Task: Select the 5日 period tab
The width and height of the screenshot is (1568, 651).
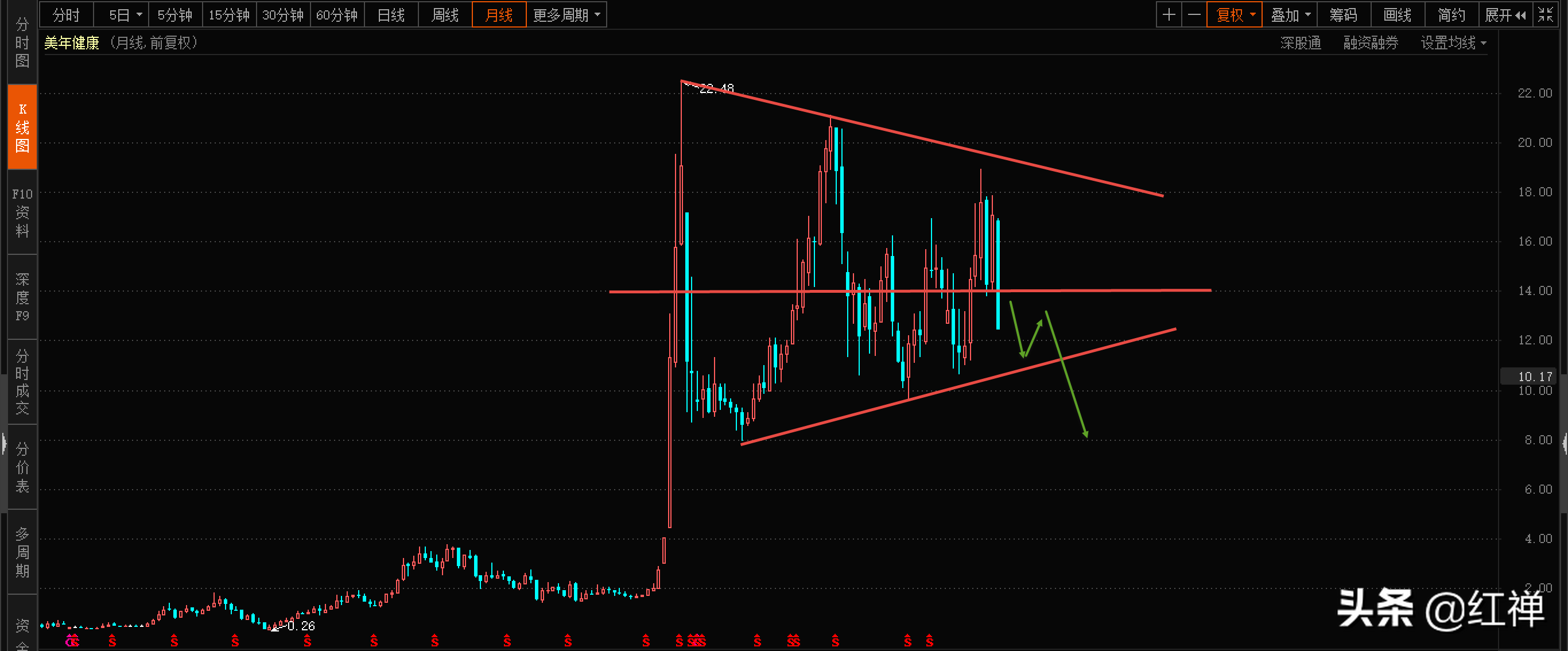Action: pyautogui.click(x=119, y=14)
